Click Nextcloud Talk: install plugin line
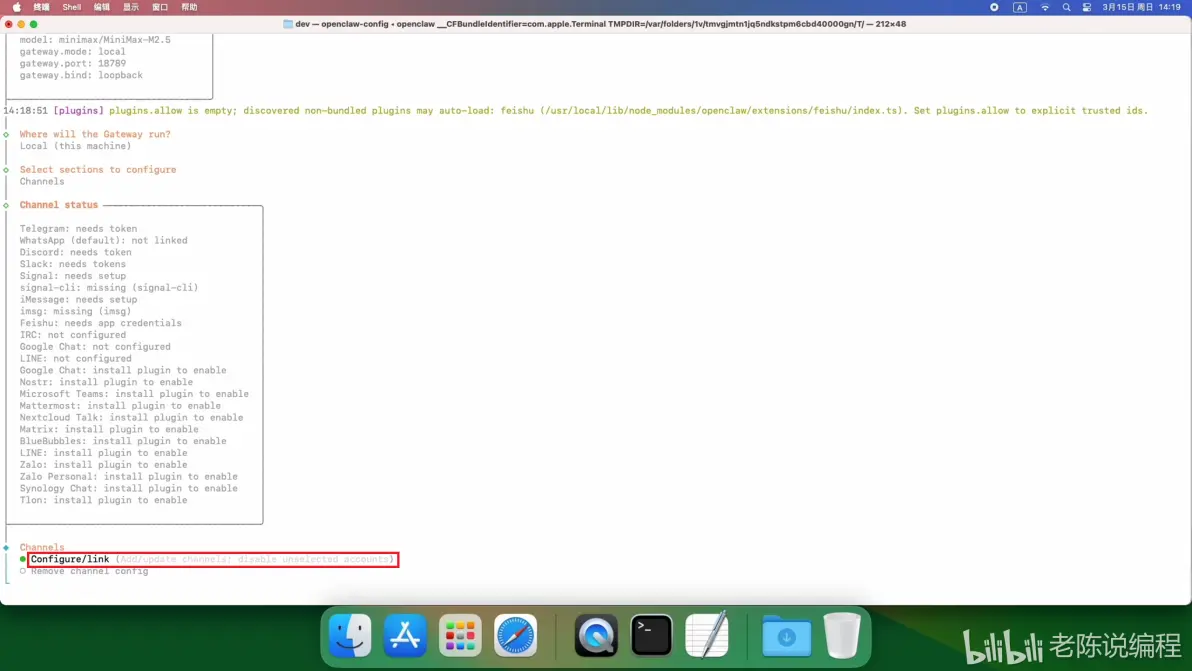This screenshot has width=1192, height=671. 132,417
